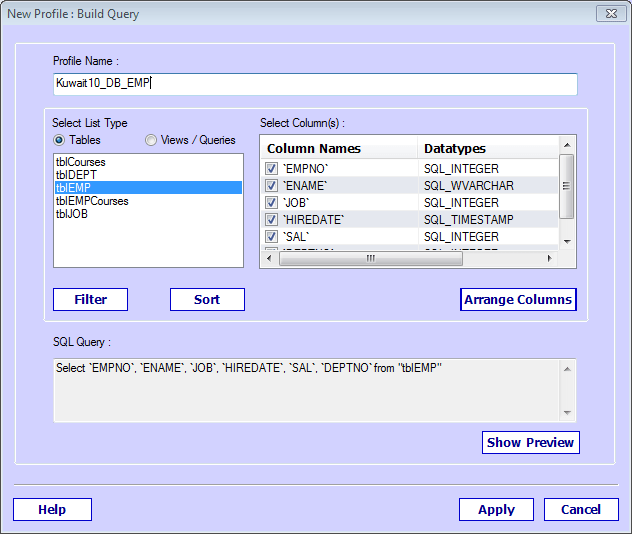Uncheck the SAL column checkbox
Viewport: 632px width, 534px height.
pos(272,237)
